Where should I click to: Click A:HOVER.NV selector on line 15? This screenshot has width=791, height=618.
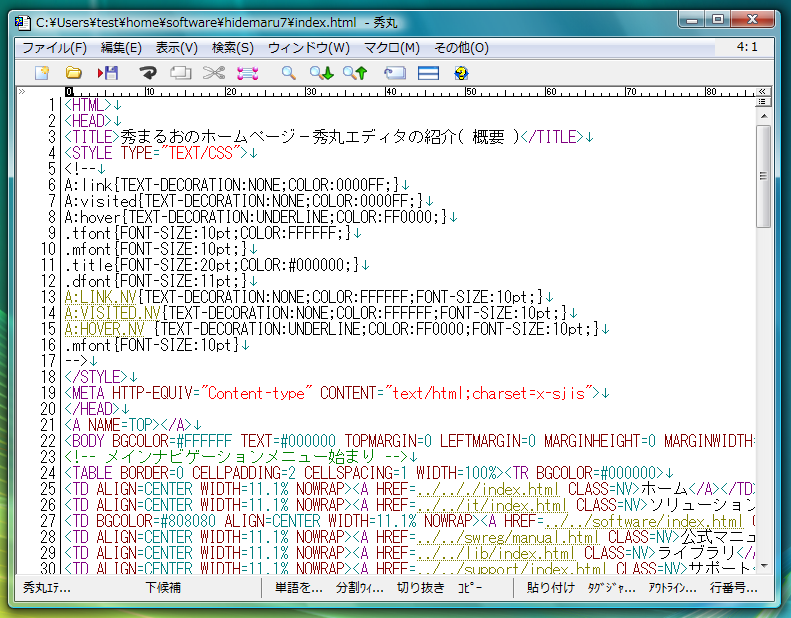[104, 329]
